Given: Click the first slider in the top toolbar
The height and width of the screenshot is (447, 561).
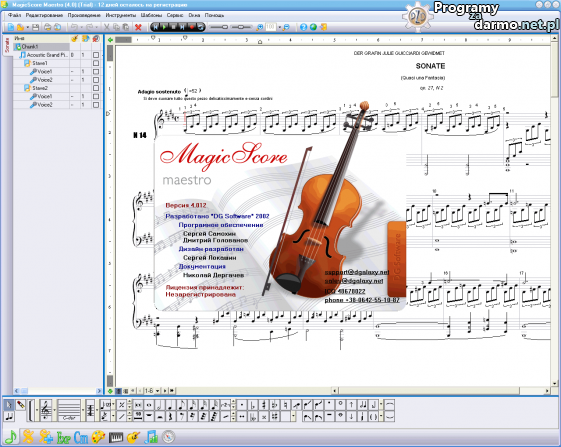Looking at the screenshot, I should point(219,27).
